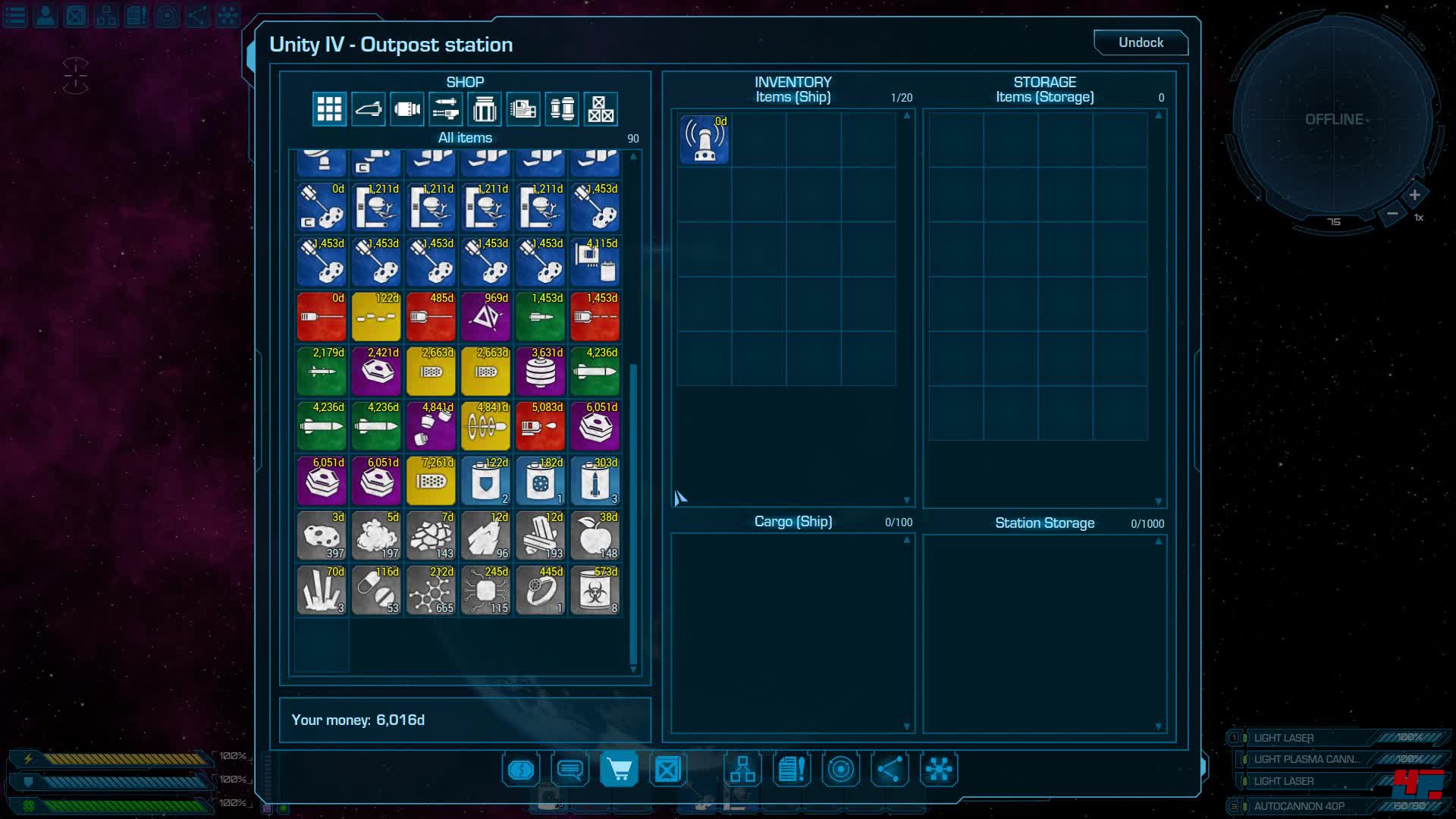Zoom out radar with minus button
The height and width of the screenshot is (819, 1456).
click(x=1392, y=215)
